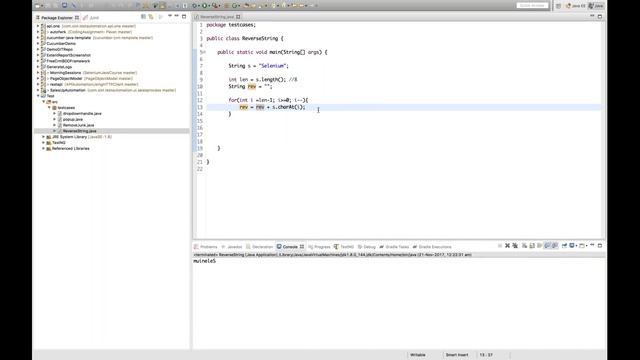Toggle Link with Editor in Package Explorer
The height and width of the screenshot is (360, 640).
151,17
